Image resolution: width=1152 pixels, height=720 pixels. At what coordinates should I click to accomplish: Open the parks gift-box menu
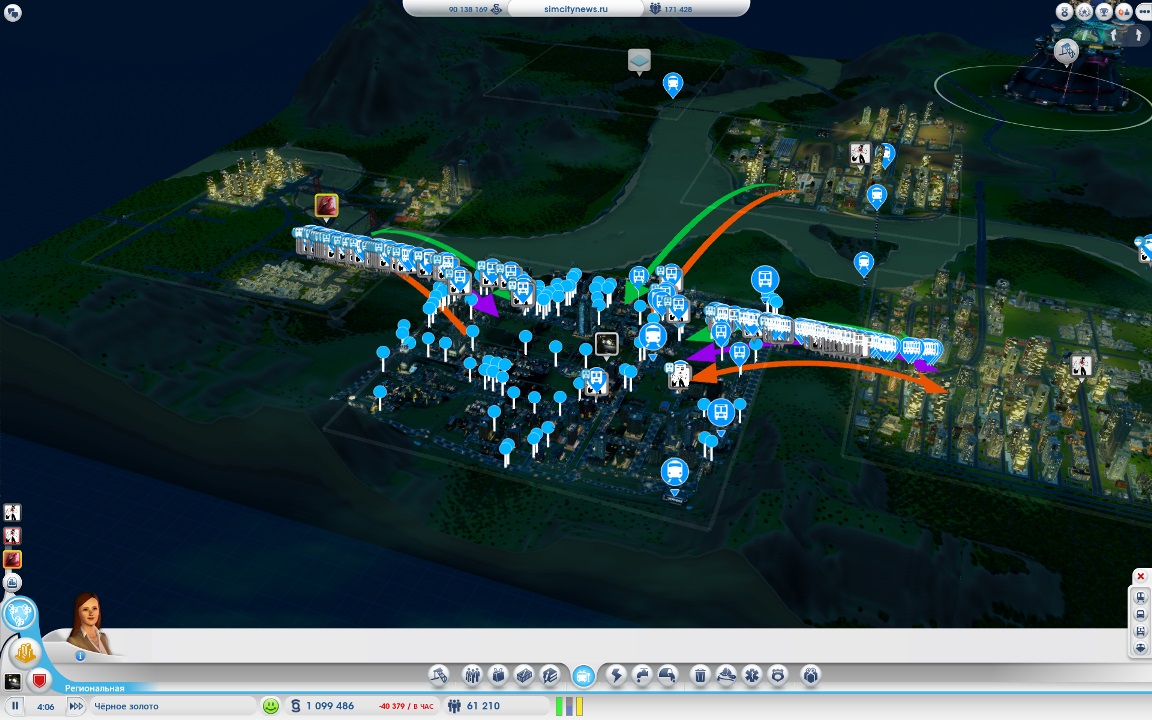tap(810, 674)
